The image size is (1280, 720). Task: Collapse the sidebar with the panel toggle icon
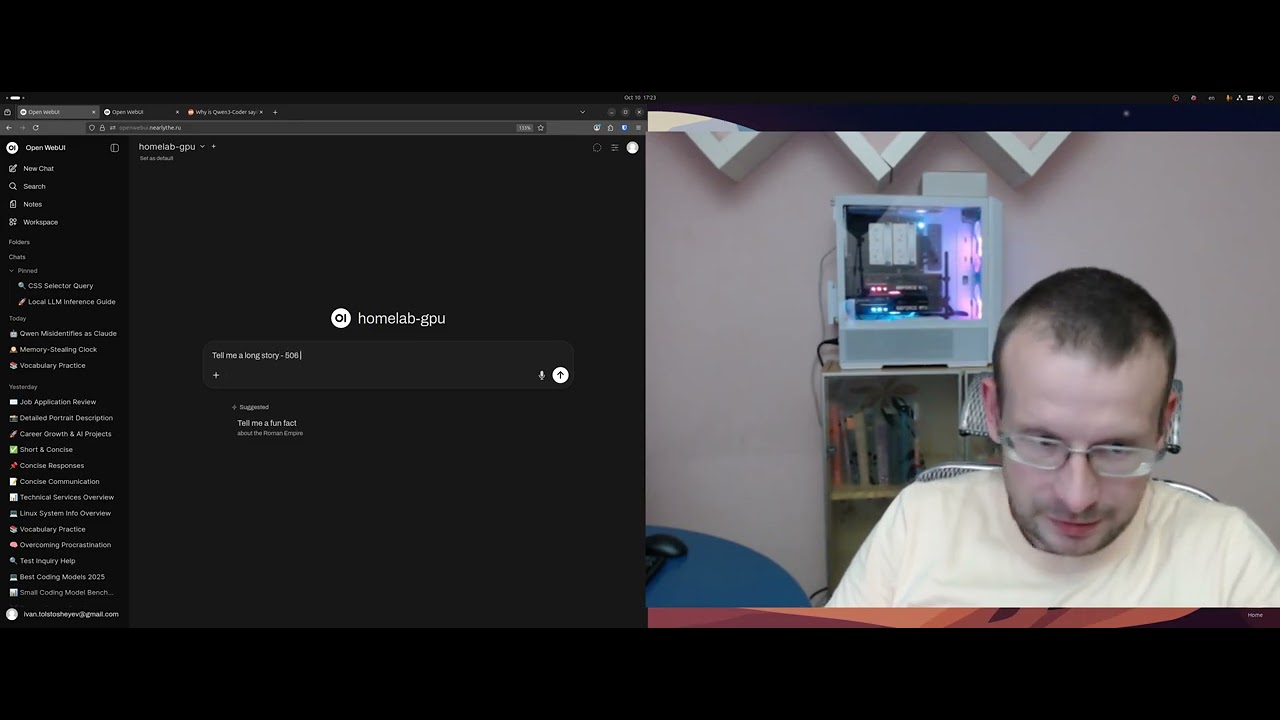(x=114, y=147)
